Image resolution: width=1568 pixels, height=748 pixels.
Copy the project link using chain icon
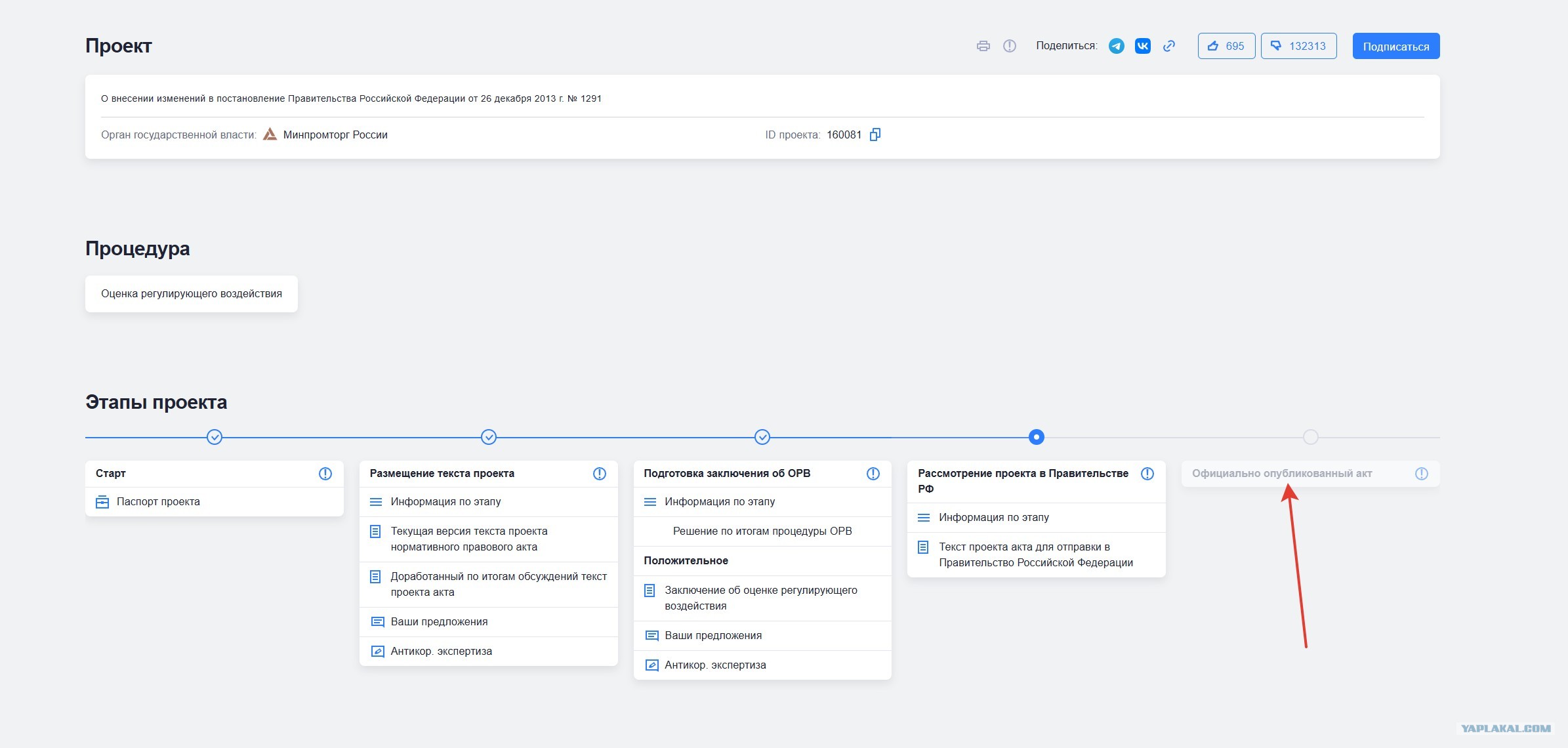(1169, 46)
